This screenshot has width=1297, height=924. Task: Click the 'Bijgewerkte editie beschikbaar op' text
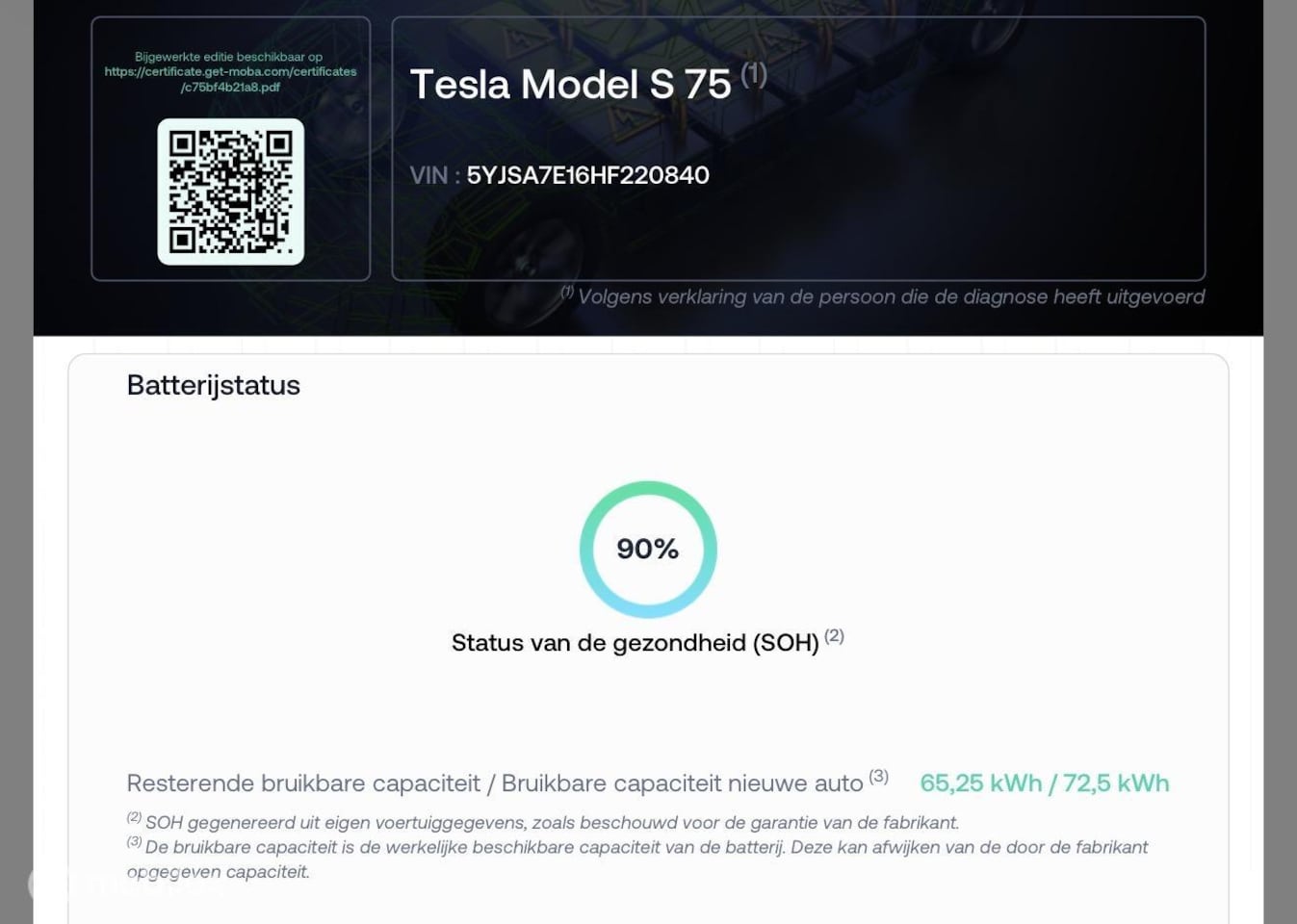[x=229, y=57]
